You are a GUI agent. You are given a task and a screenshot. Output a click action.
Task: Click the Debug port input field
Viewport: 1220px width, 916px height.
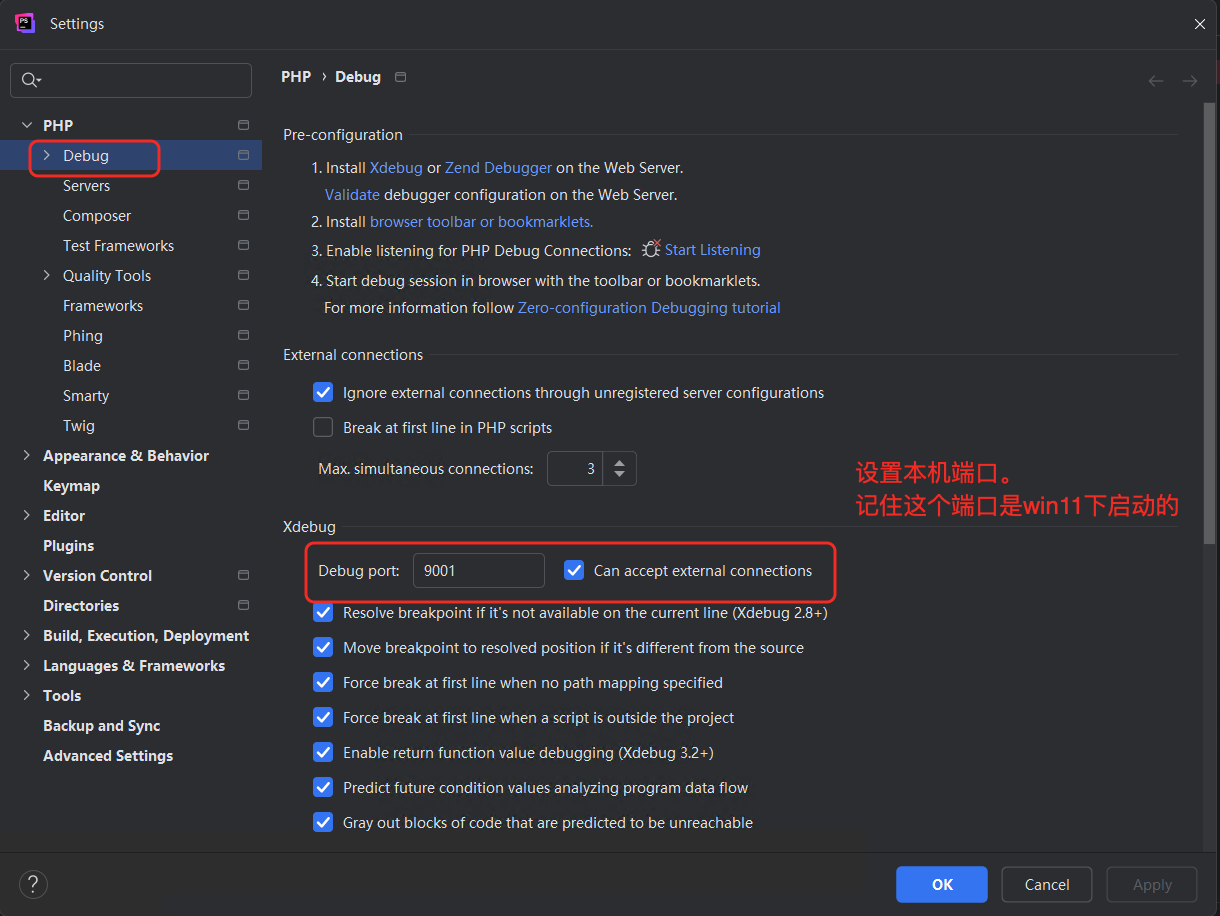point(478,570)
